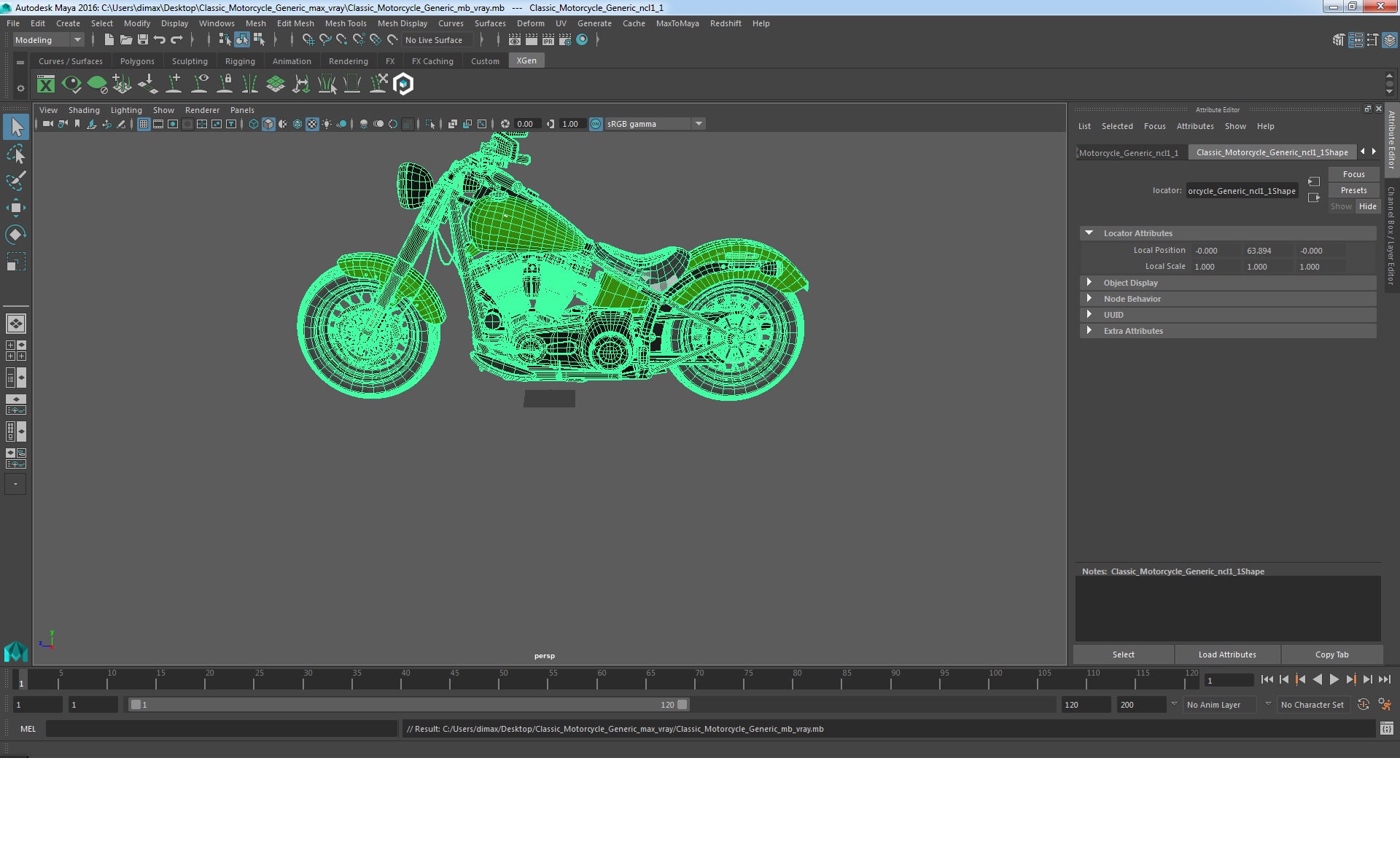Switch to four-view pane layout
1400x844 pixels.
pos(16,351)
